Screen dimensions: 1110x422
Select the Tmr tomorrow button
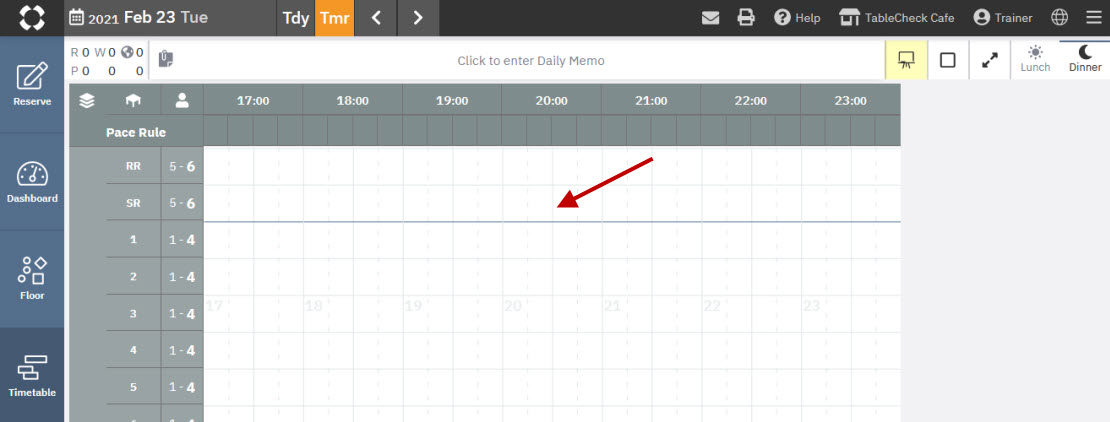pos(334,18)
